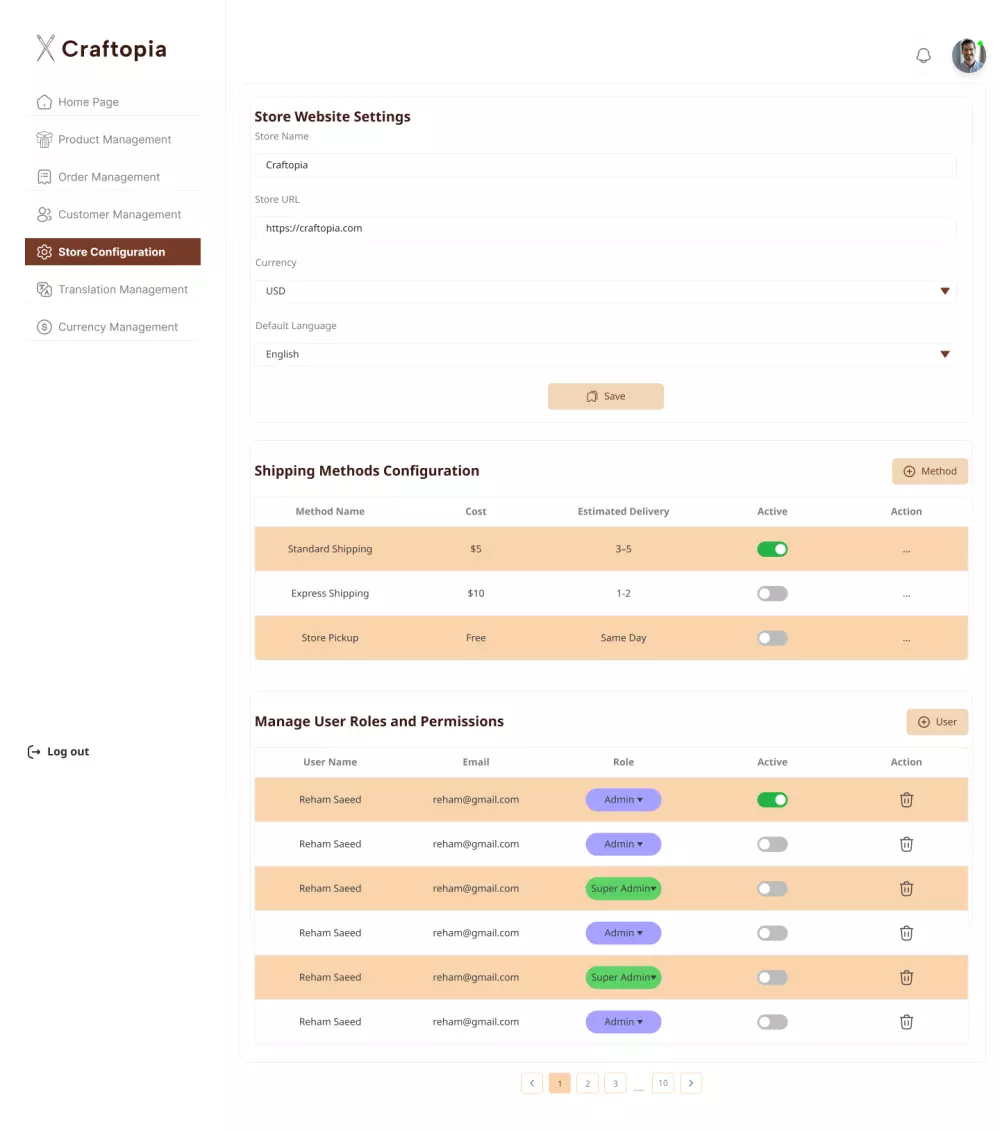Image resolution: width=1000 pixels, height=1131 pixels.
Task: Select the Translation Management sidebar icon
Action: coord(45,289)
